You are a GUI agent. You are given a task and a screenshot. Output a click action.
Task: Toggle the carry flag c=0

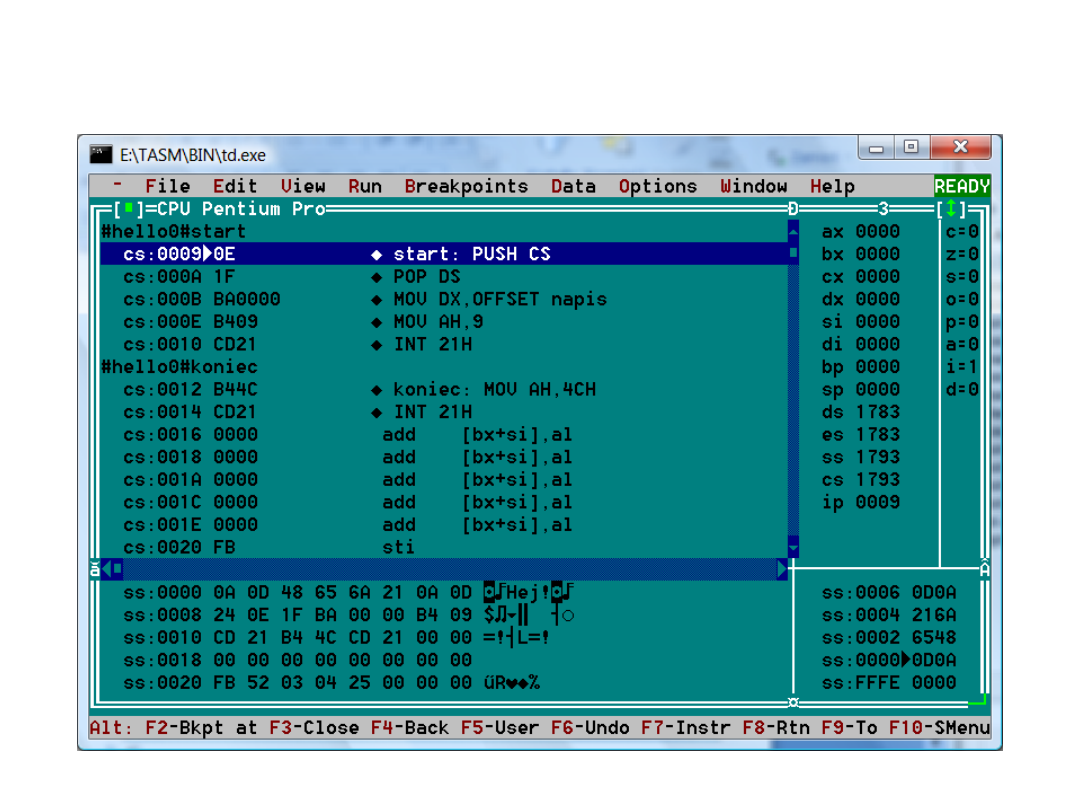click(961, 232)
